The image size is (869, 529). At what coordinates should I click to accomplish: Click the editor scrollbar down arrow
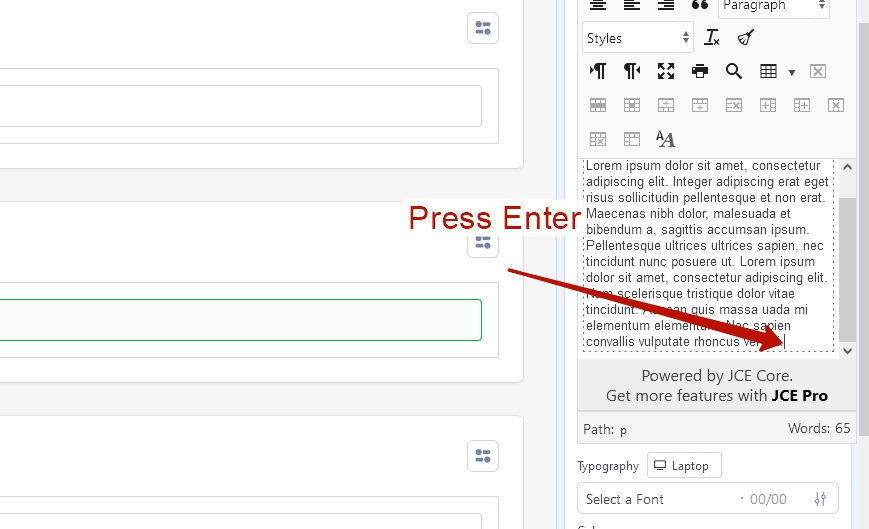(x=847, y=350)
